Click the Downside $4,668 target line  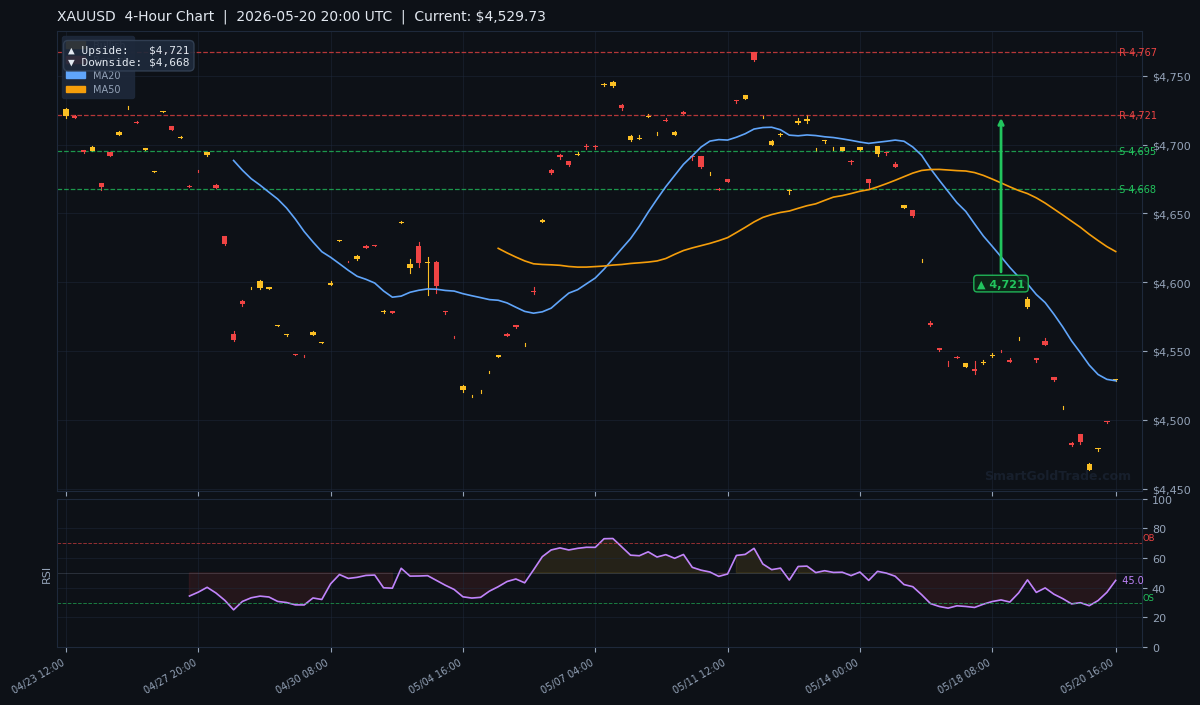tap(128, 62)
